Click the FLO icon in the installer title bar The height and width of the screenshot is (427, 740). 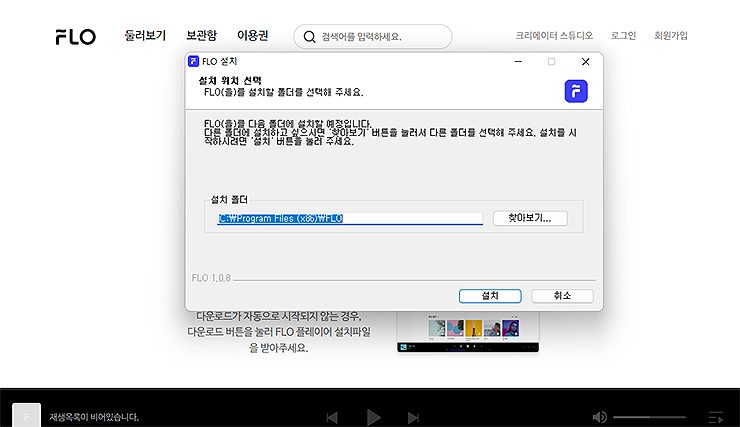193,61
